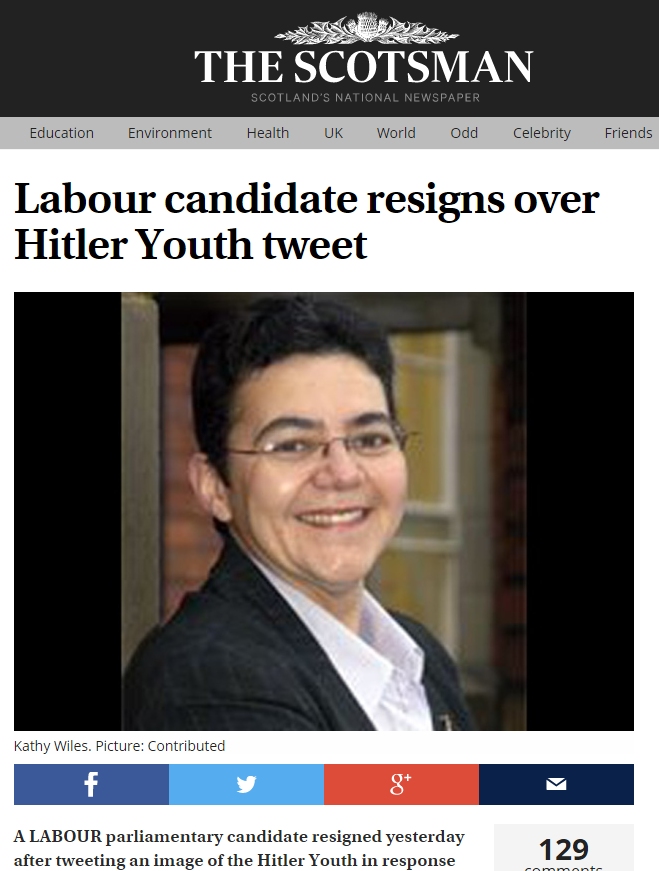Screen dimensions: 659x871
Task: Click the Labour candidate resigns headline
Action: point(307,221)
